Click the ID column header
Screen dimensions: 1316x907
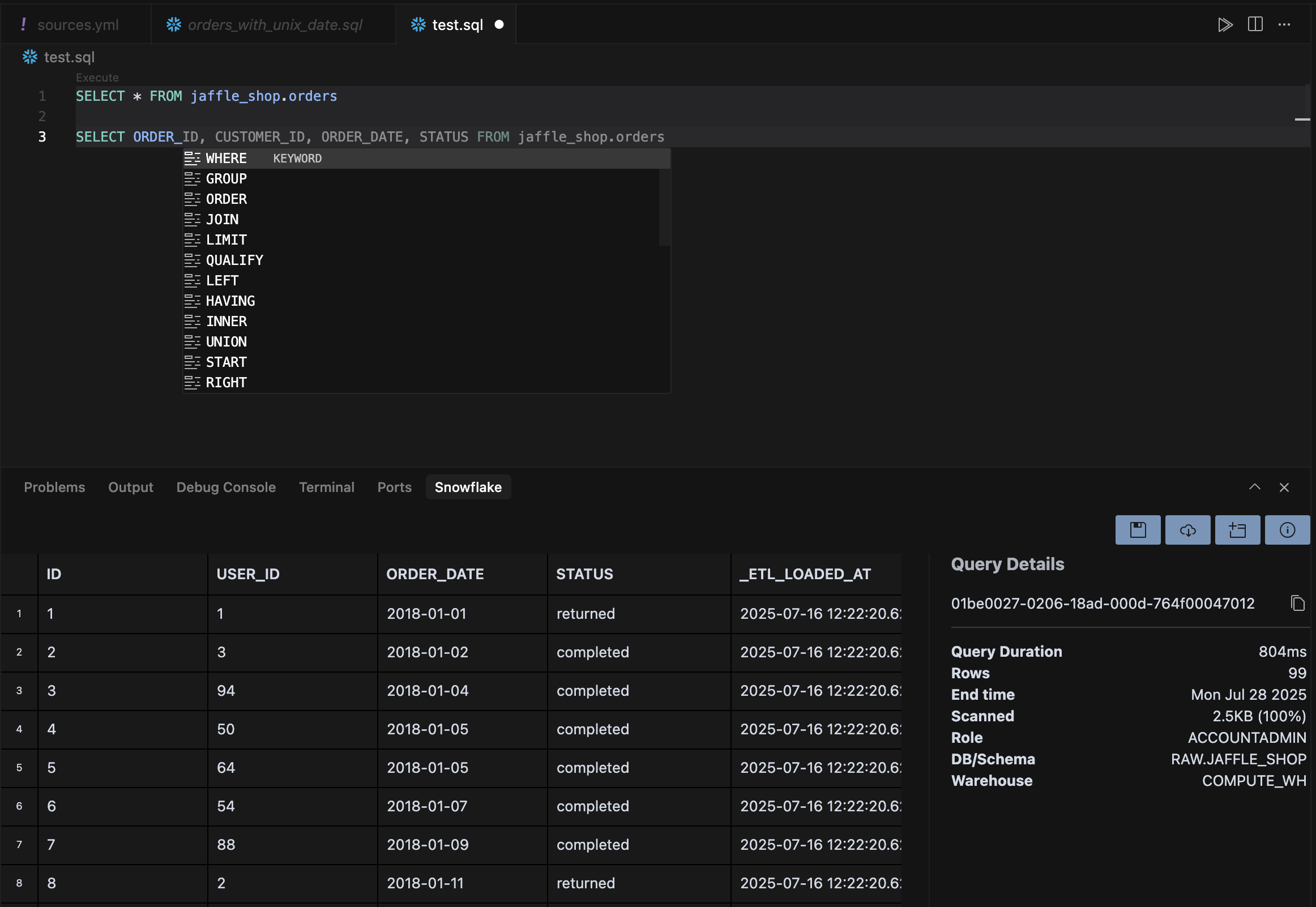click(x=122, y=574)
